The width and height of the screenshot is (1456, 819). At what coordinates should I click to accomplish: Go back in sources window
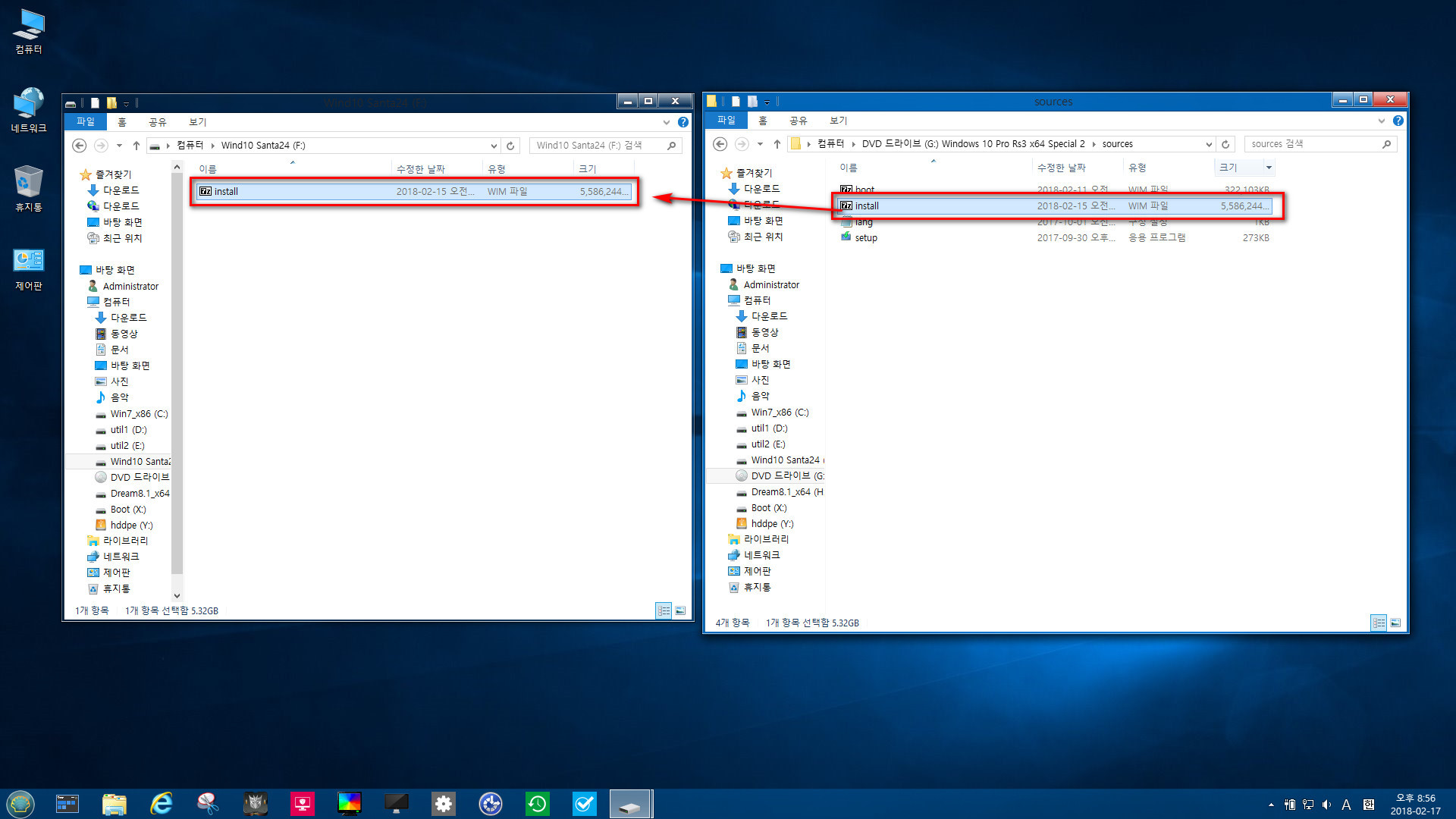click(x=720, y=144)
